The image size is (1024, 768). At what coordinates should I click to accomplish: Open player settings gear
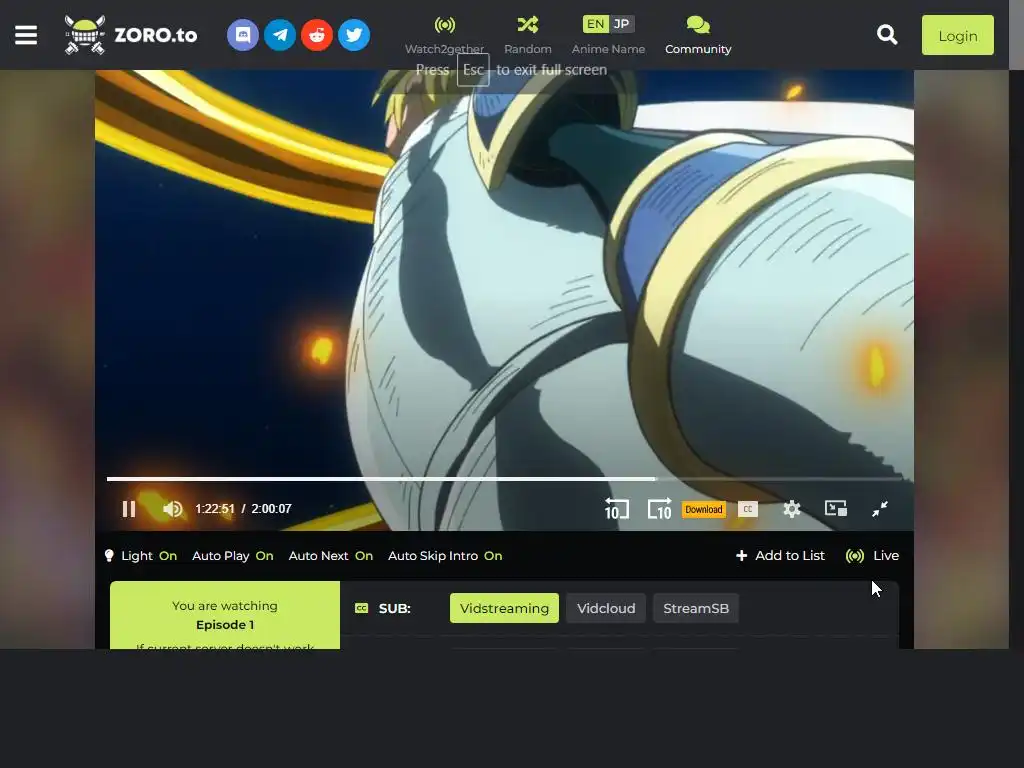[792, 509]
